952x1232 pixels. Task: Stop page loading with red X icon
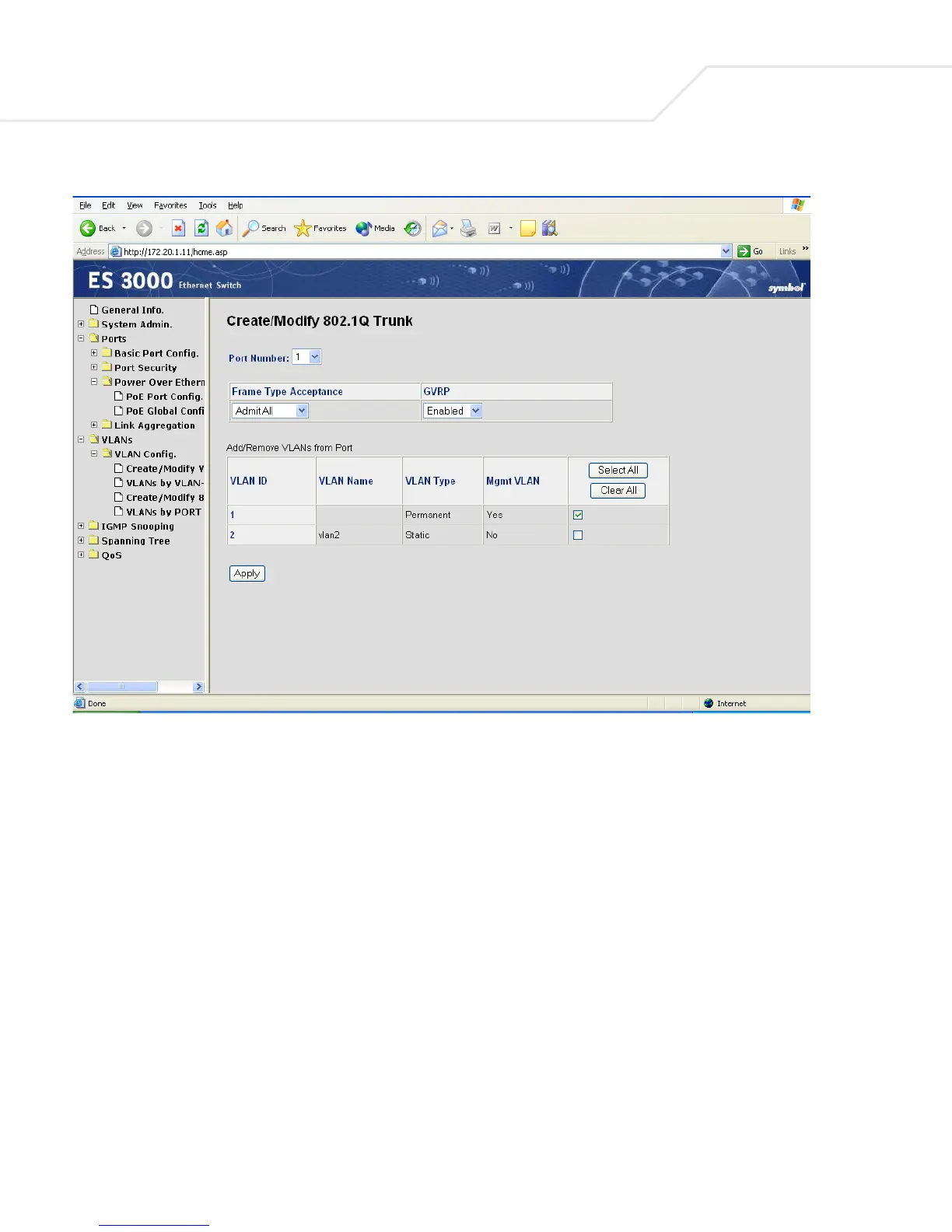click(178, 228)
